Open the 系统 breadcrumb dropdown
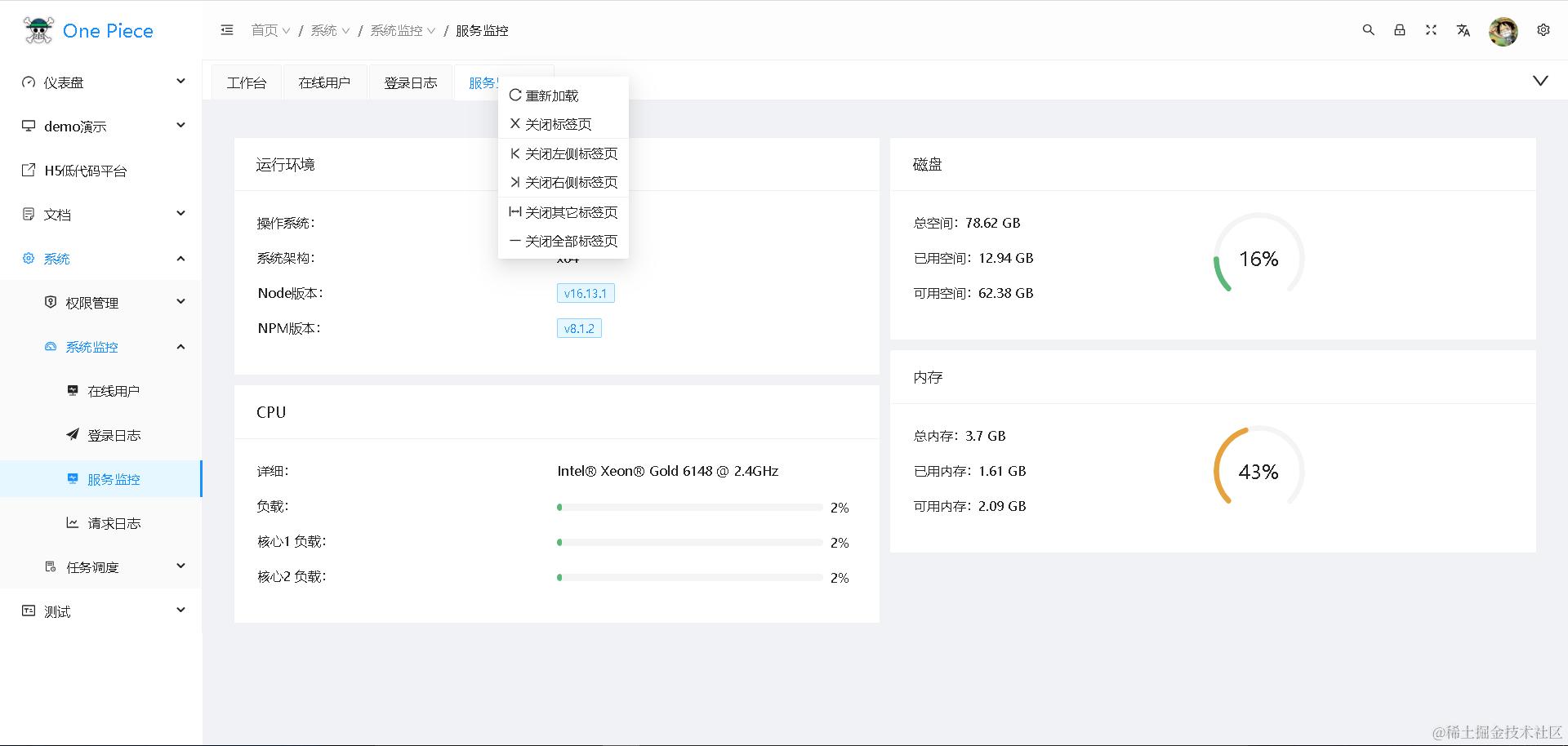The width and height of the screenshot is (1568, 746). click(x=330, y=30)
